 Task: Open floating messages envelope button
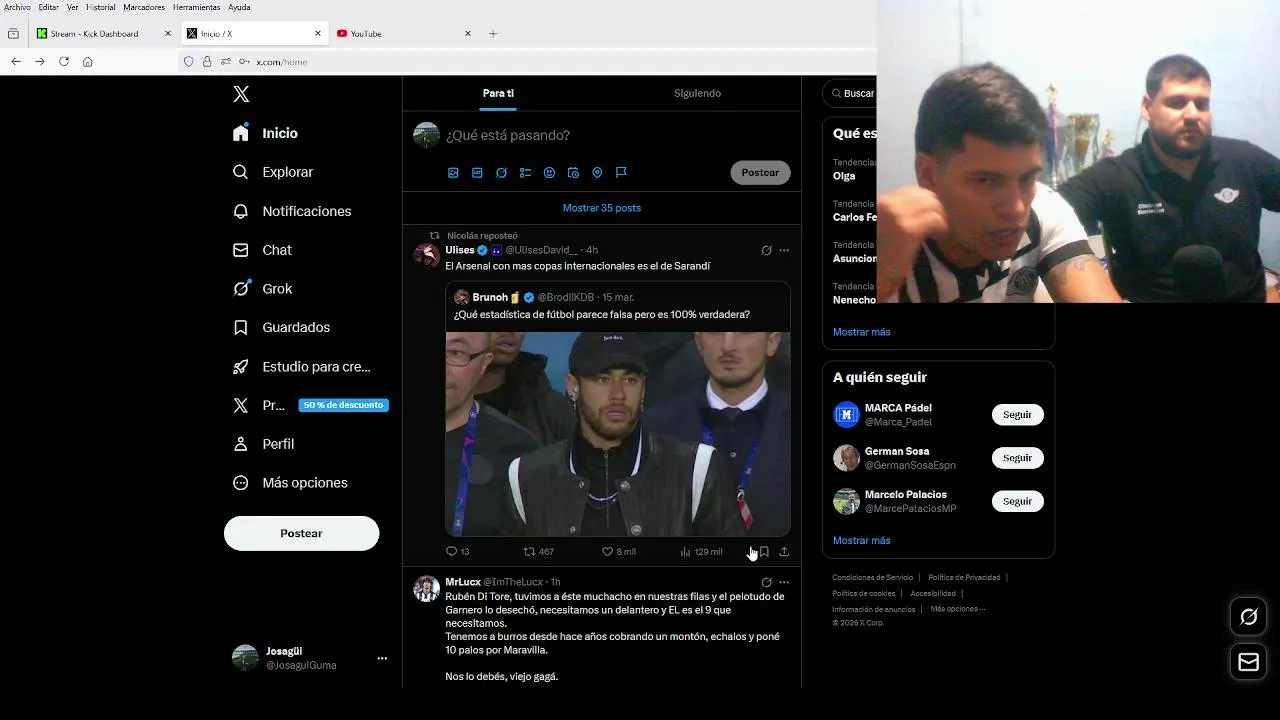(1249, 662)
